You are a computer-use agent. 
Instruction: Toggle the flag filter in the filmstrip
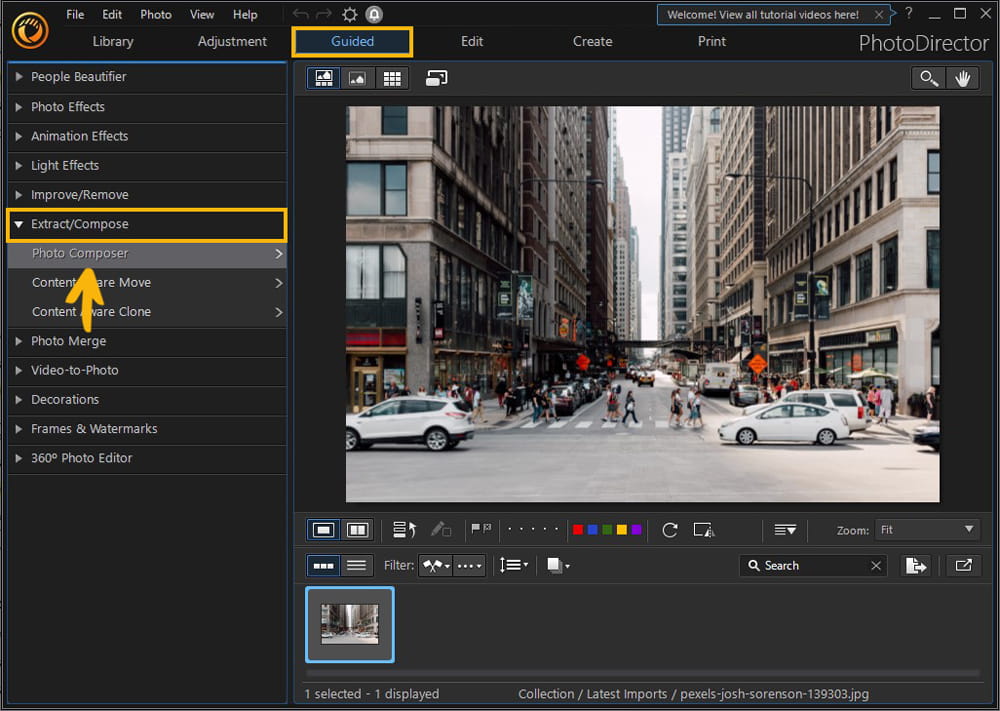pos(436,565)
